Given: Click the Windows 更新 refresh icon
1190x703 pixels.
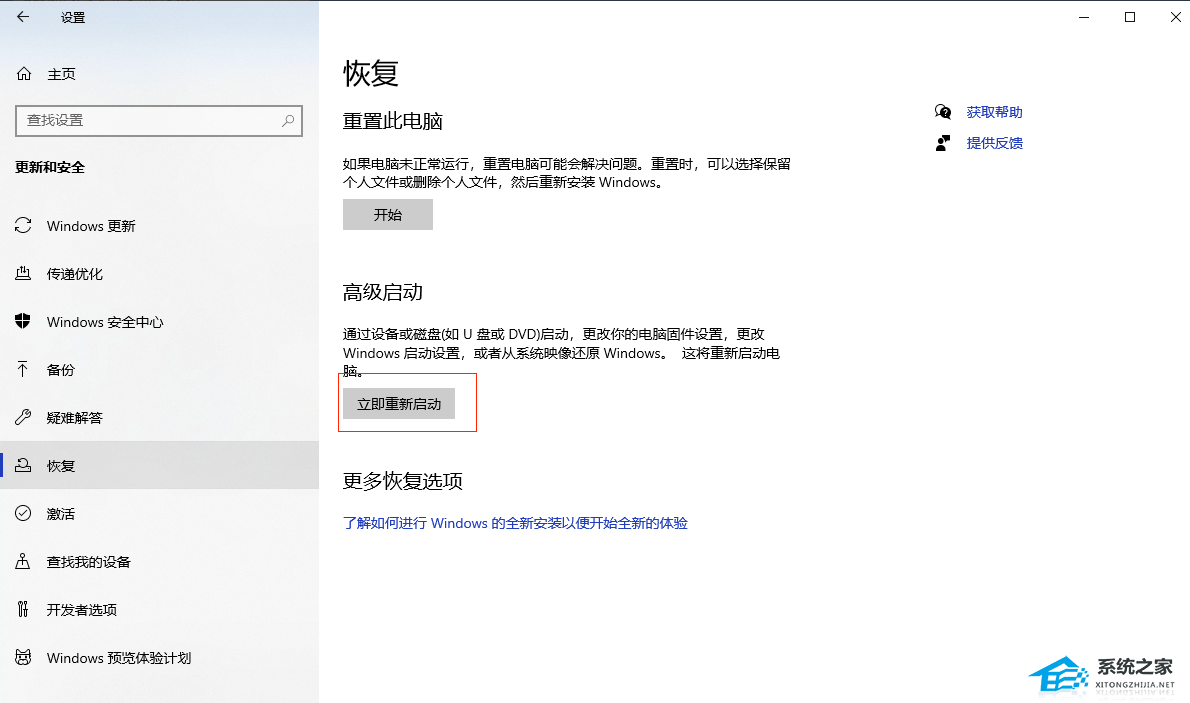Looking at the screenshot, I should point(23,225).
